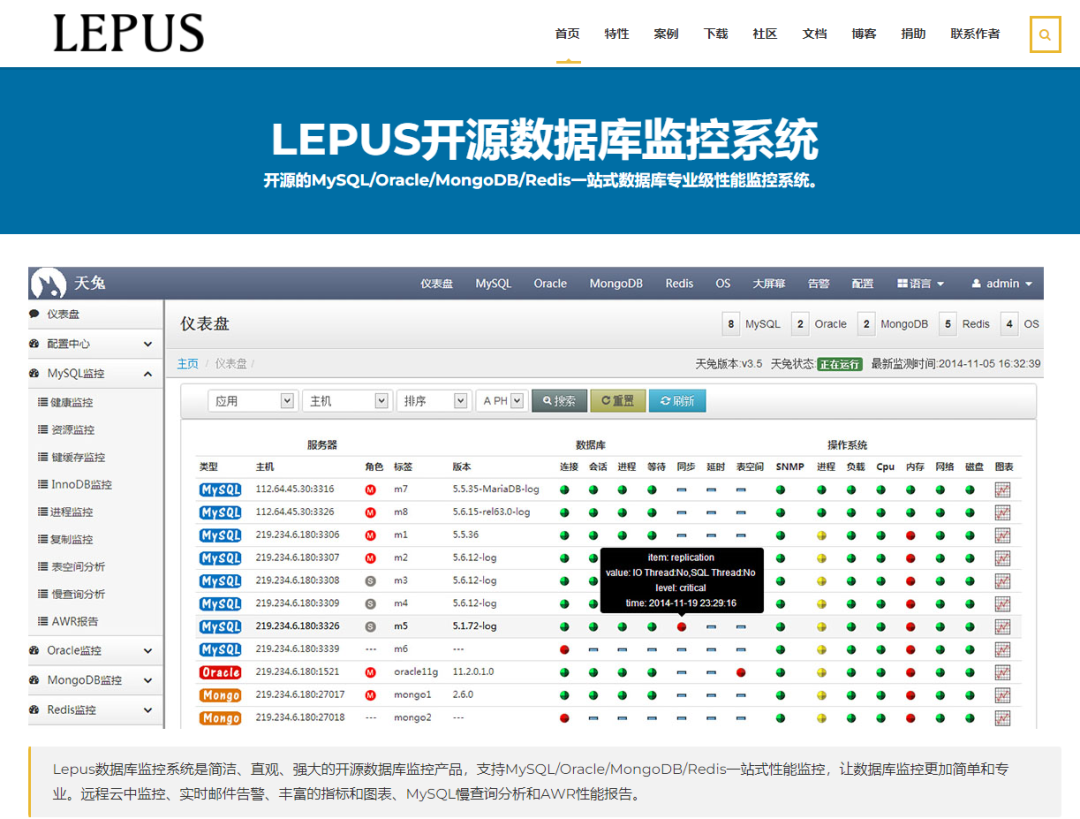Viewport: 1080px width, 819px height.
Task: Click the Redis count badge 5
Action: (x=948, y=324)
